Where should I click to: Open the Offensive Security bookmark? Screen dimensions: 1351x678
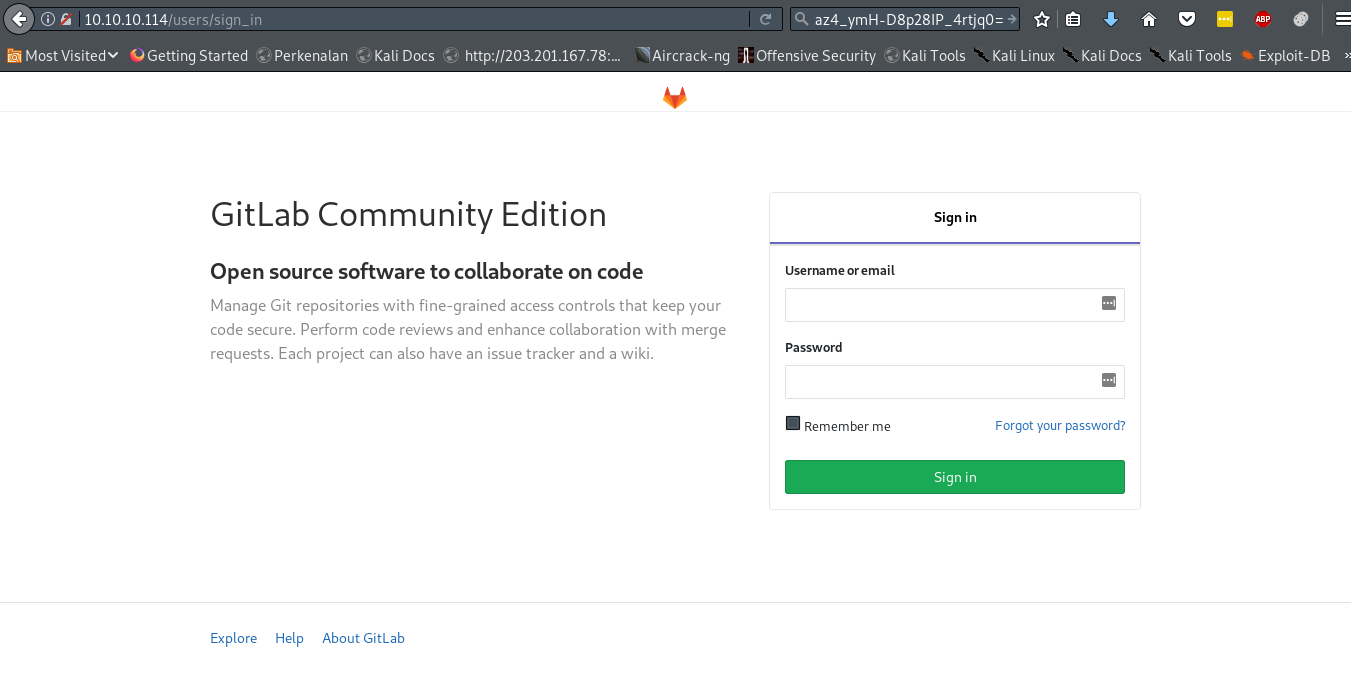(x=807, y=56)
